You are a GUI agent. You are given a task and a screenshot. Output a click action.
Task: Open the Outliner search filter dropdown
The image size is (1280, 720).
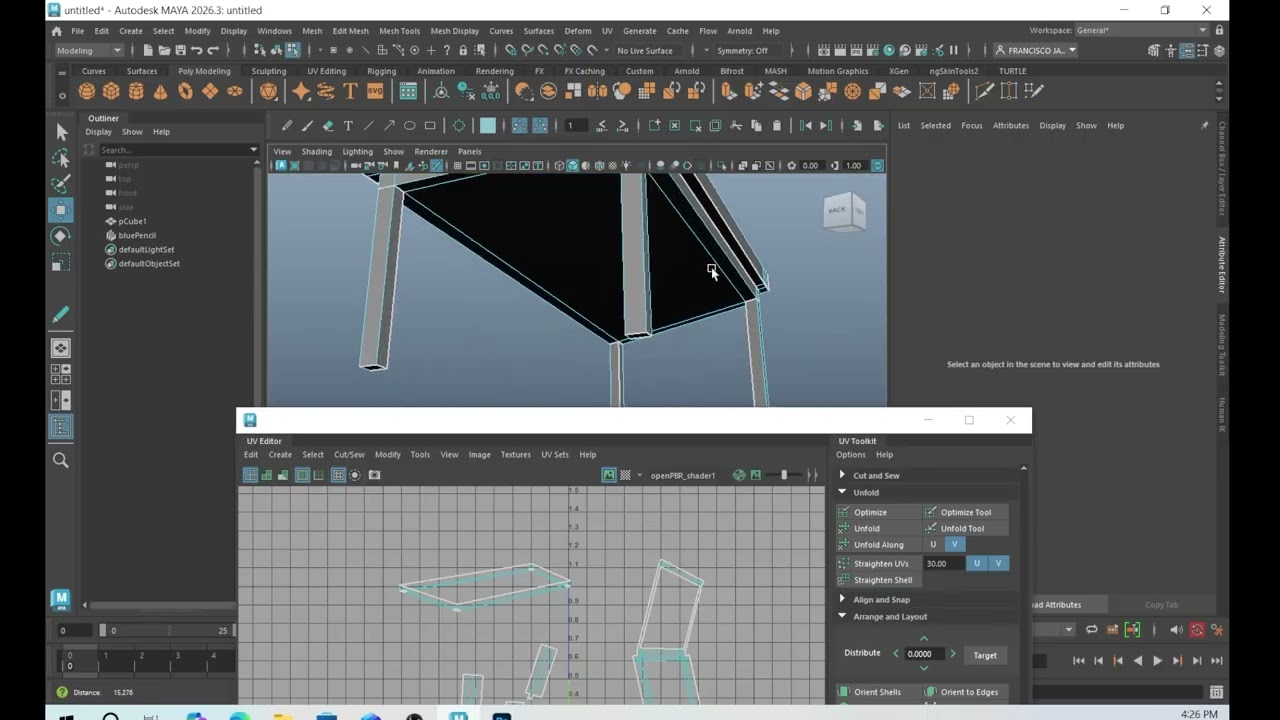coord(253,150)
